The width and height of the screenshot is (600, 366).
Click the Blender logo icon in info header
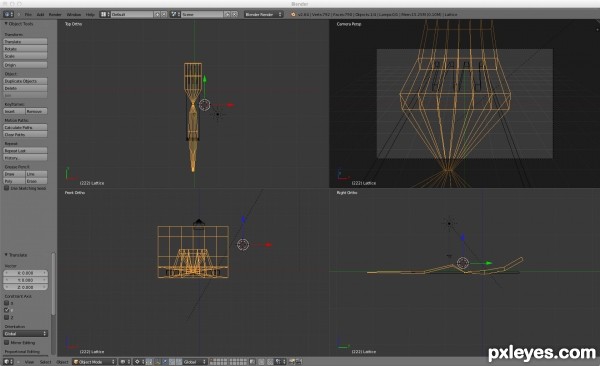[x=293, y=14]
